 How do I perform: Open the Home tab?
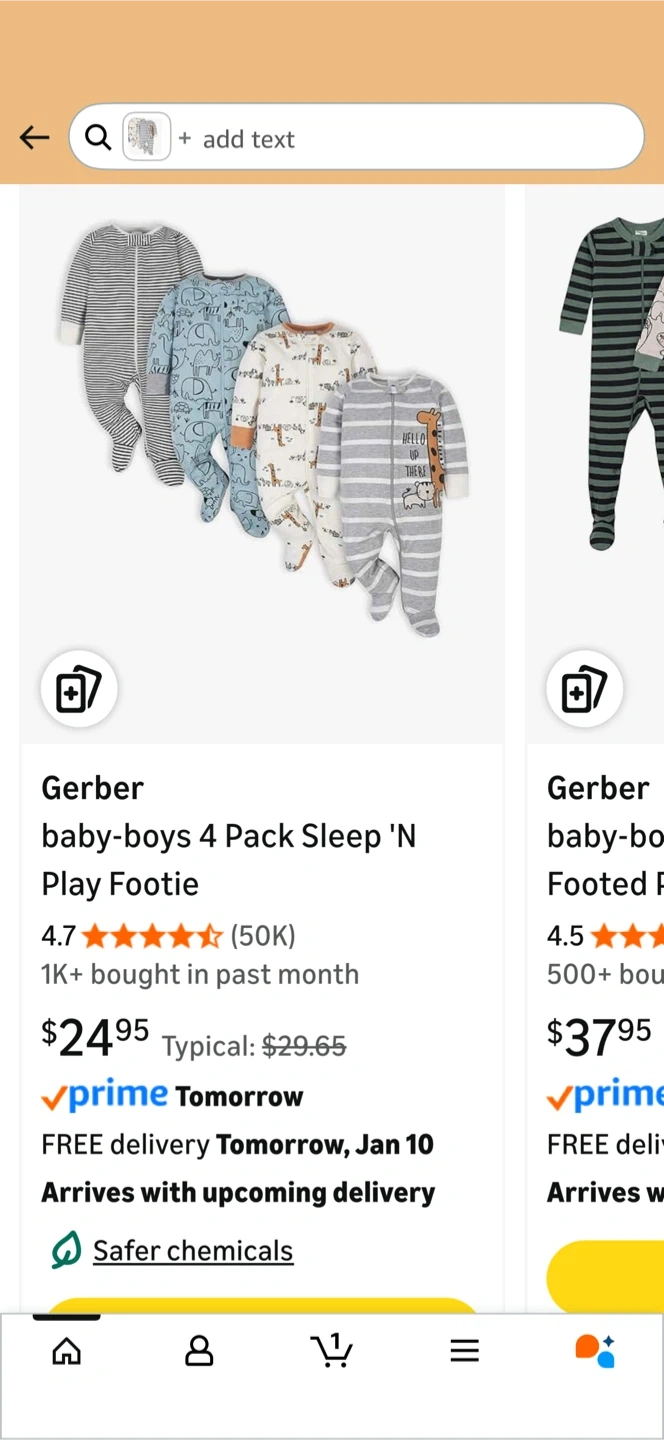[x=67, y=1352]
